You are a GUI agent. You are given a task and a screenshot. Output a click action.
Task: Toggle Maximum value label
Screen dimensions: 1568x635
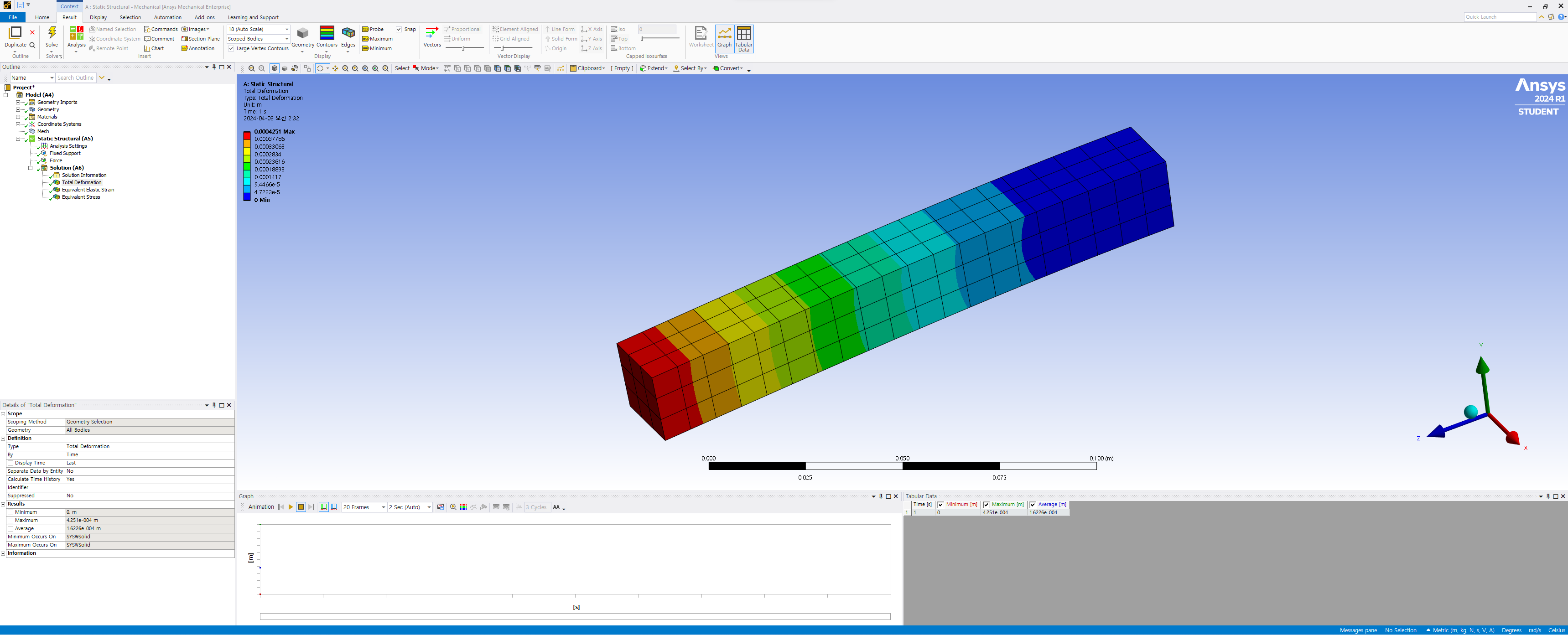pos(377,39)
